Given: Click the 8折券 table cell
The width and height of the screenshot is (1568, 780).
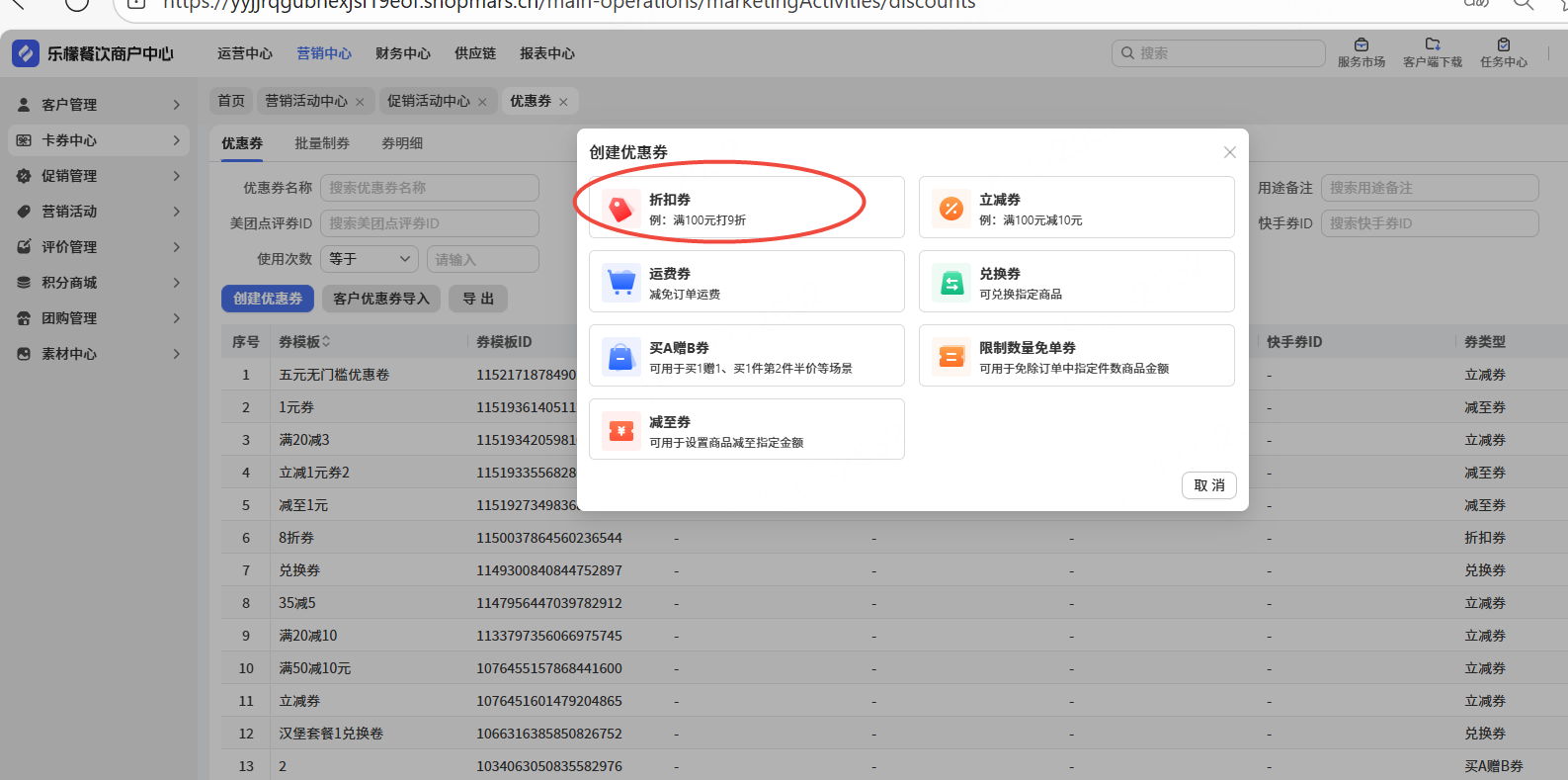Looking at the screenshot, I should click(296, 538).
